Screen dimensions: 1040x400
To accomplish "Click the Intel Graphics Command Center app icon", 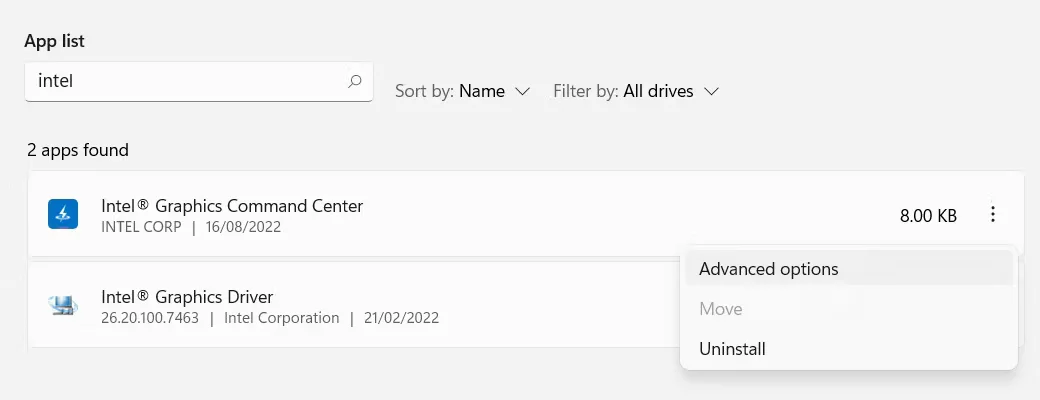I will point(63,214).
